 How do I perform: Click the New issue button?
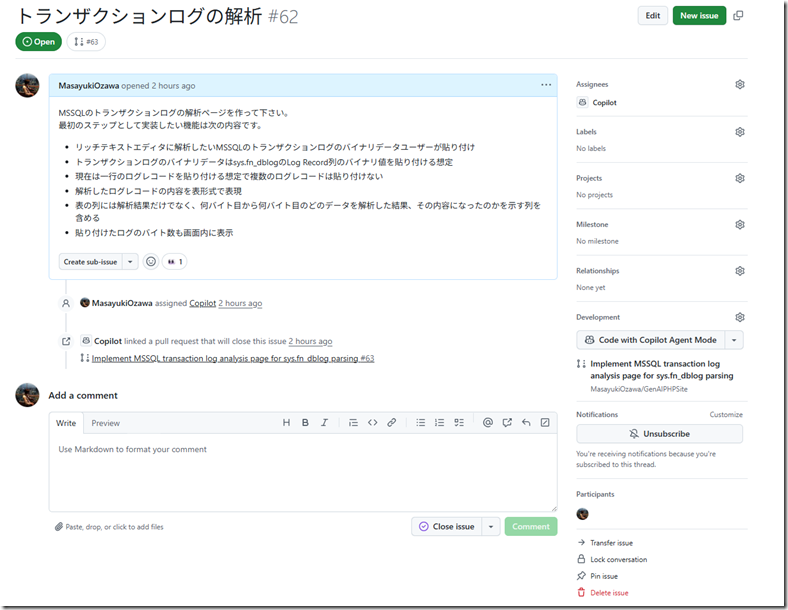point(699,16)
